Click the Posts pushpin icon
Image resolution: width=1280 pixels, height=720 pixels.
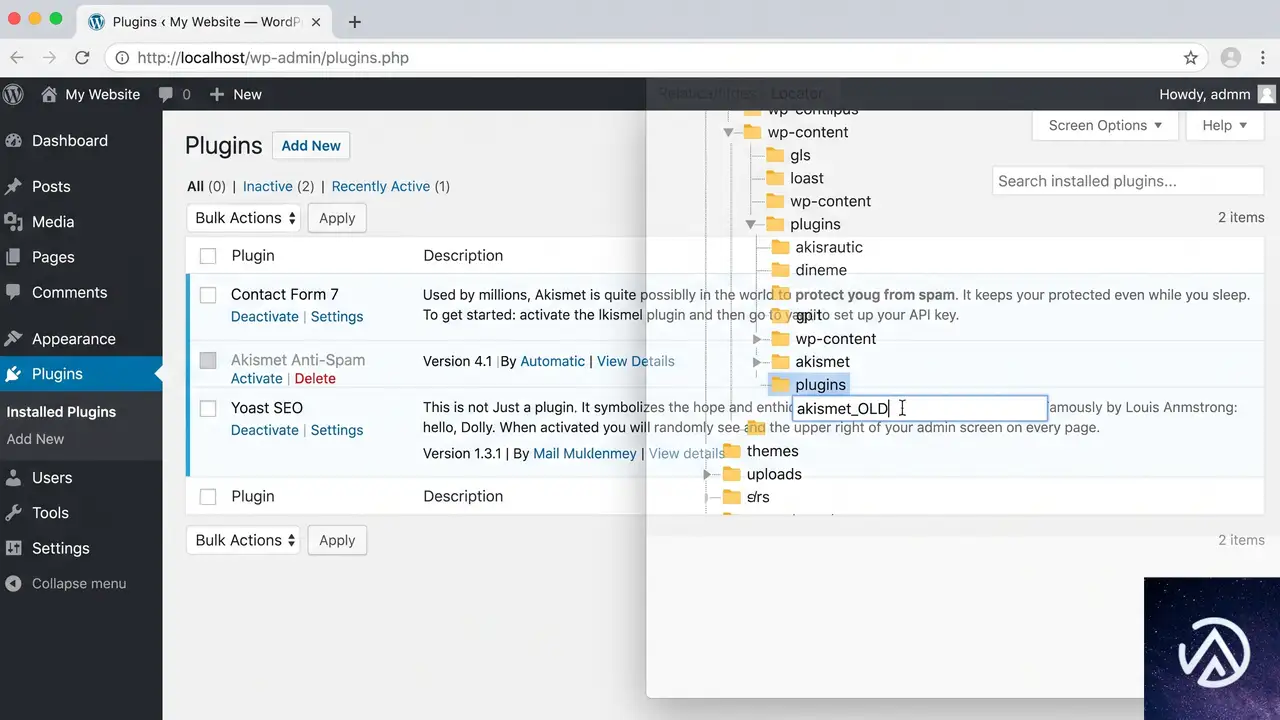click(14, 187)
